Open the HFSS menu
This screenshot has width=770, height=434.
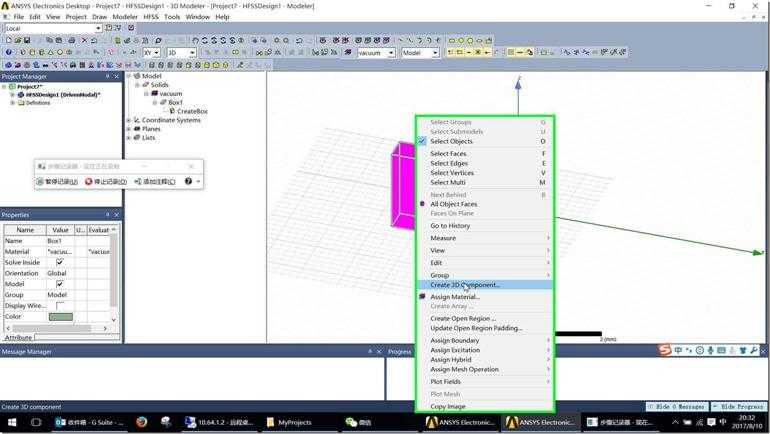(x=151, y=17)
